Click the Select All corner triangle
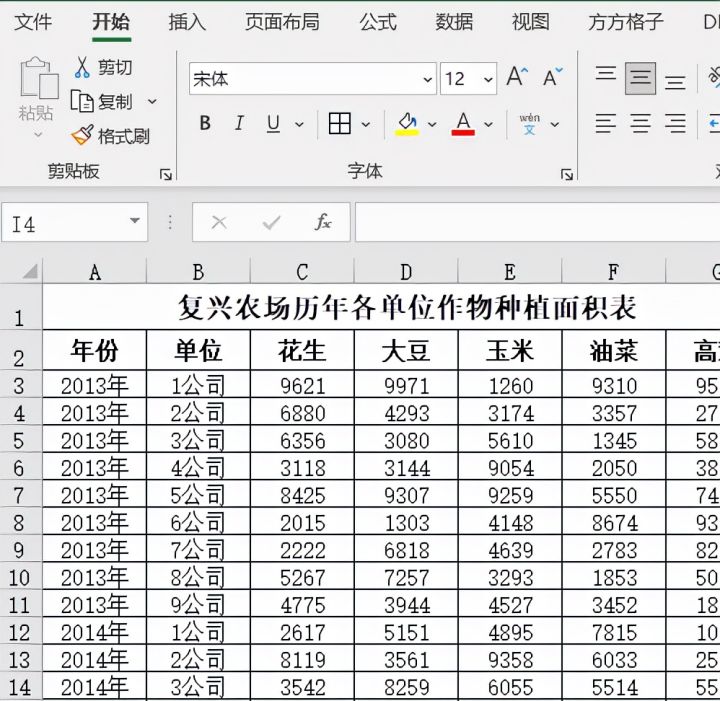 29,271
